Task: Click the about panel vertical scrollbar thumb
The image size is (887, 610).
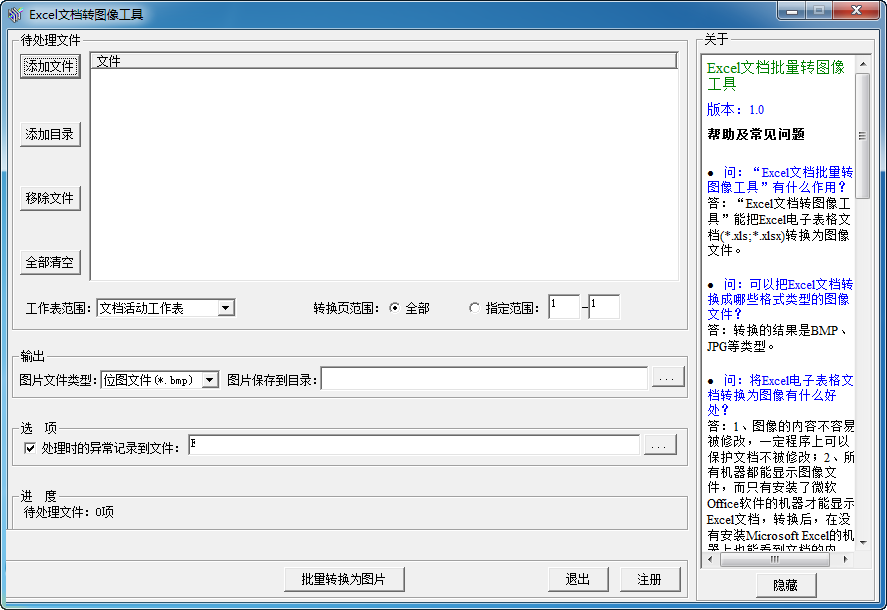Action: point(863,136)
